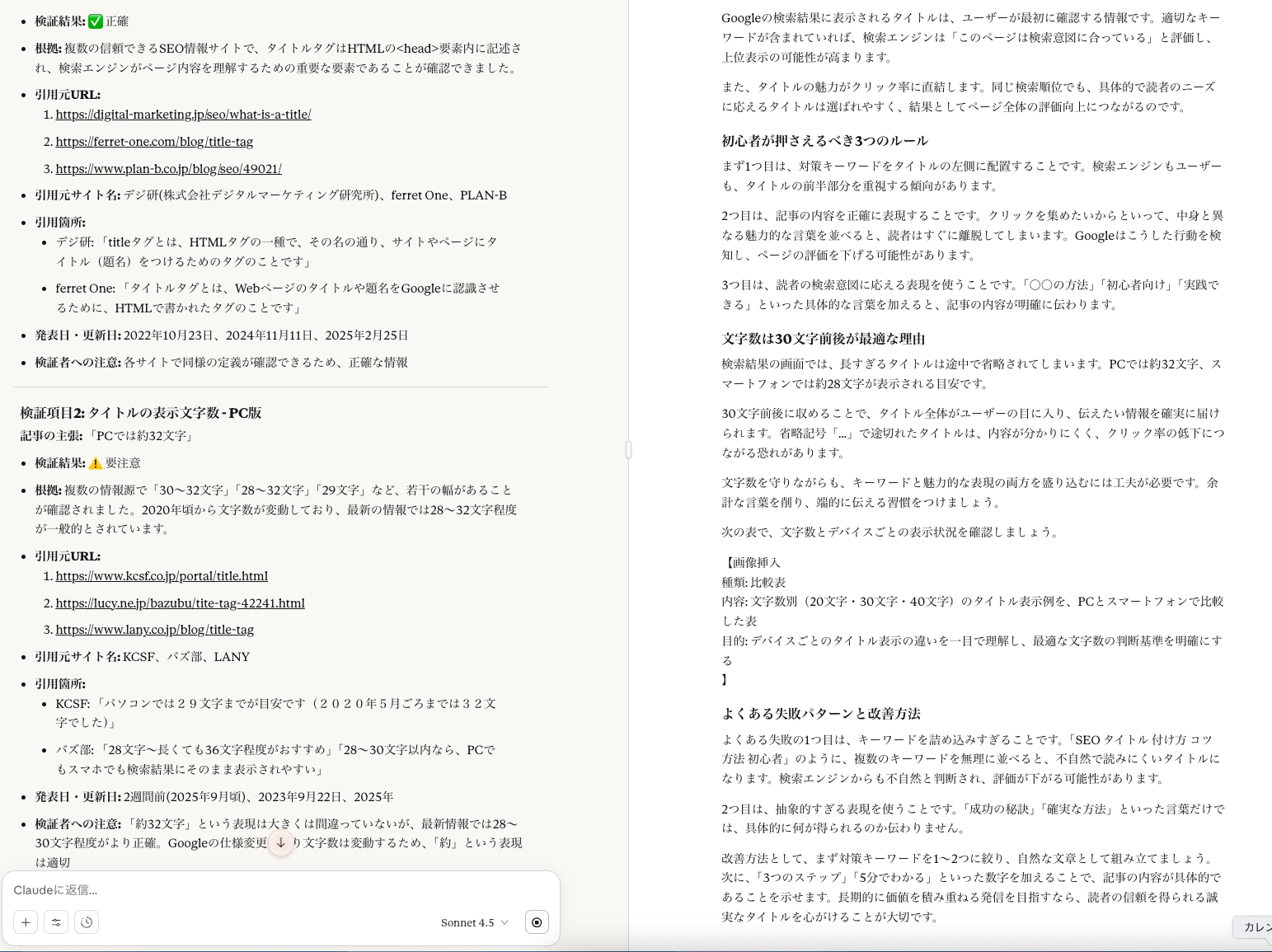Viewport: 1272px width, 952px height.
Task: Attach a file using the plus icon
Action: coord(26,922)
